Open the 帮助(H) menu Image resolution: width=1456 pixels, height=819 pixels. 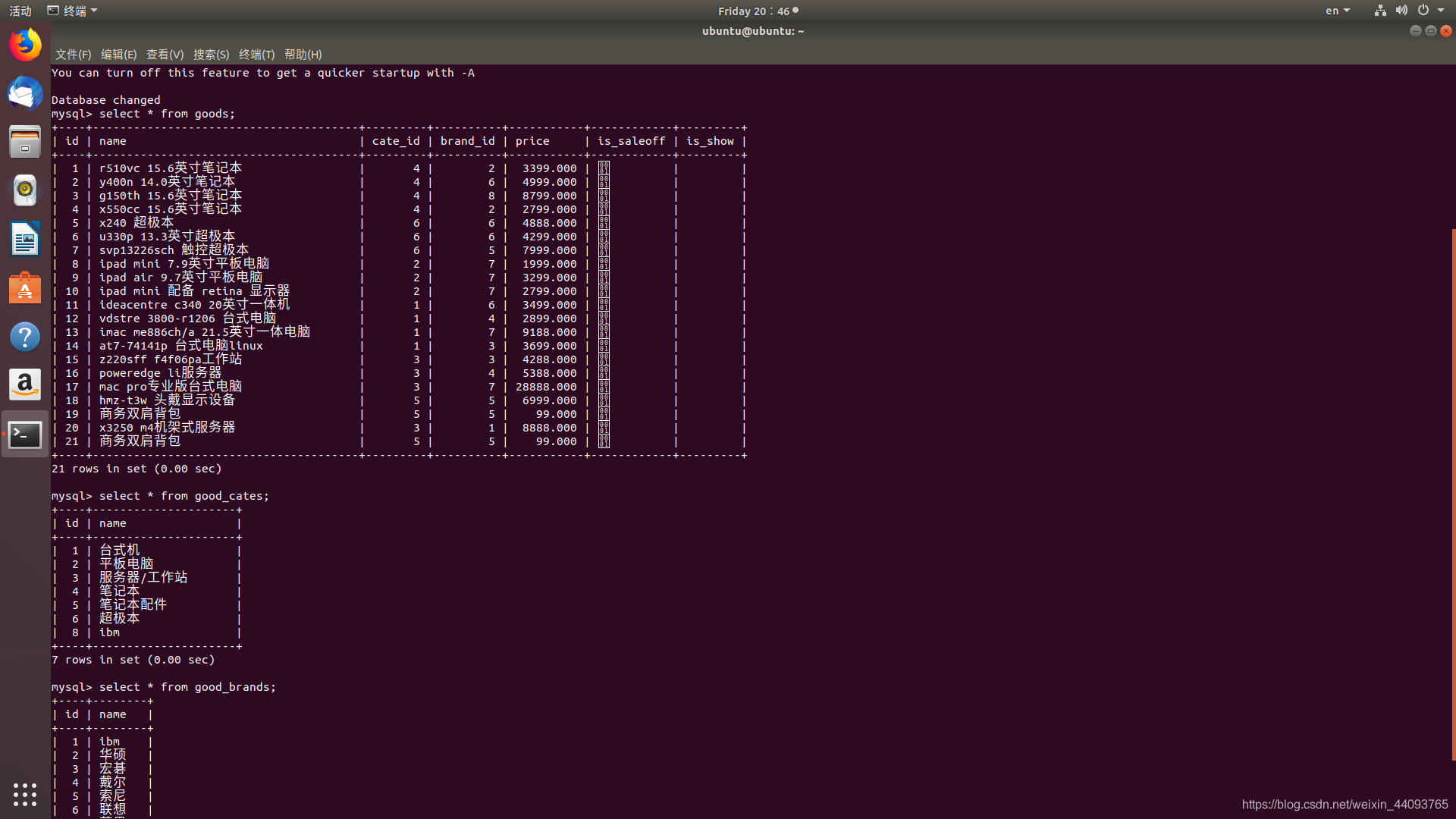303,55
